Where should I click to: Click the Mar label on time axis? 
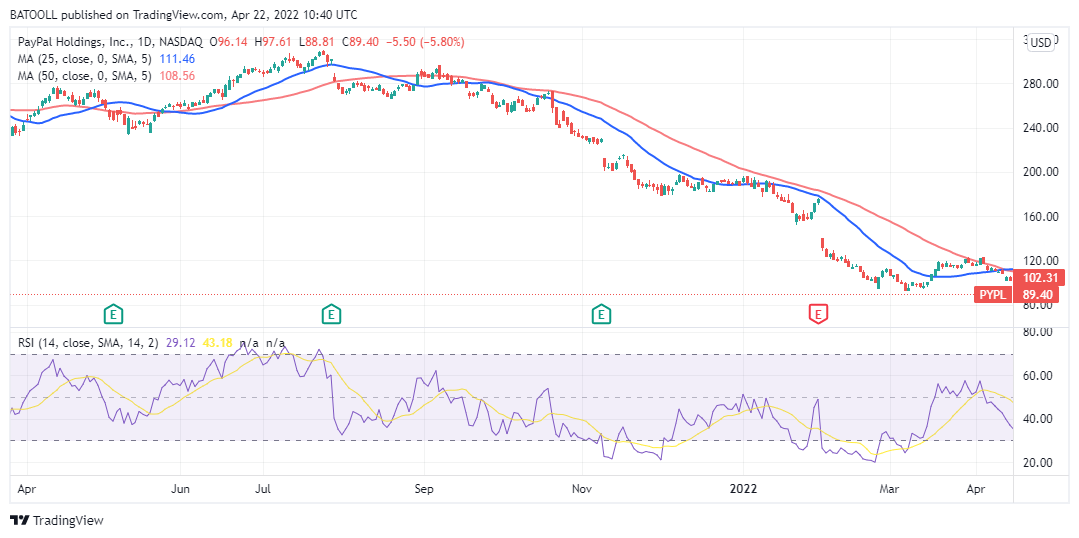(x=890, y=489)
